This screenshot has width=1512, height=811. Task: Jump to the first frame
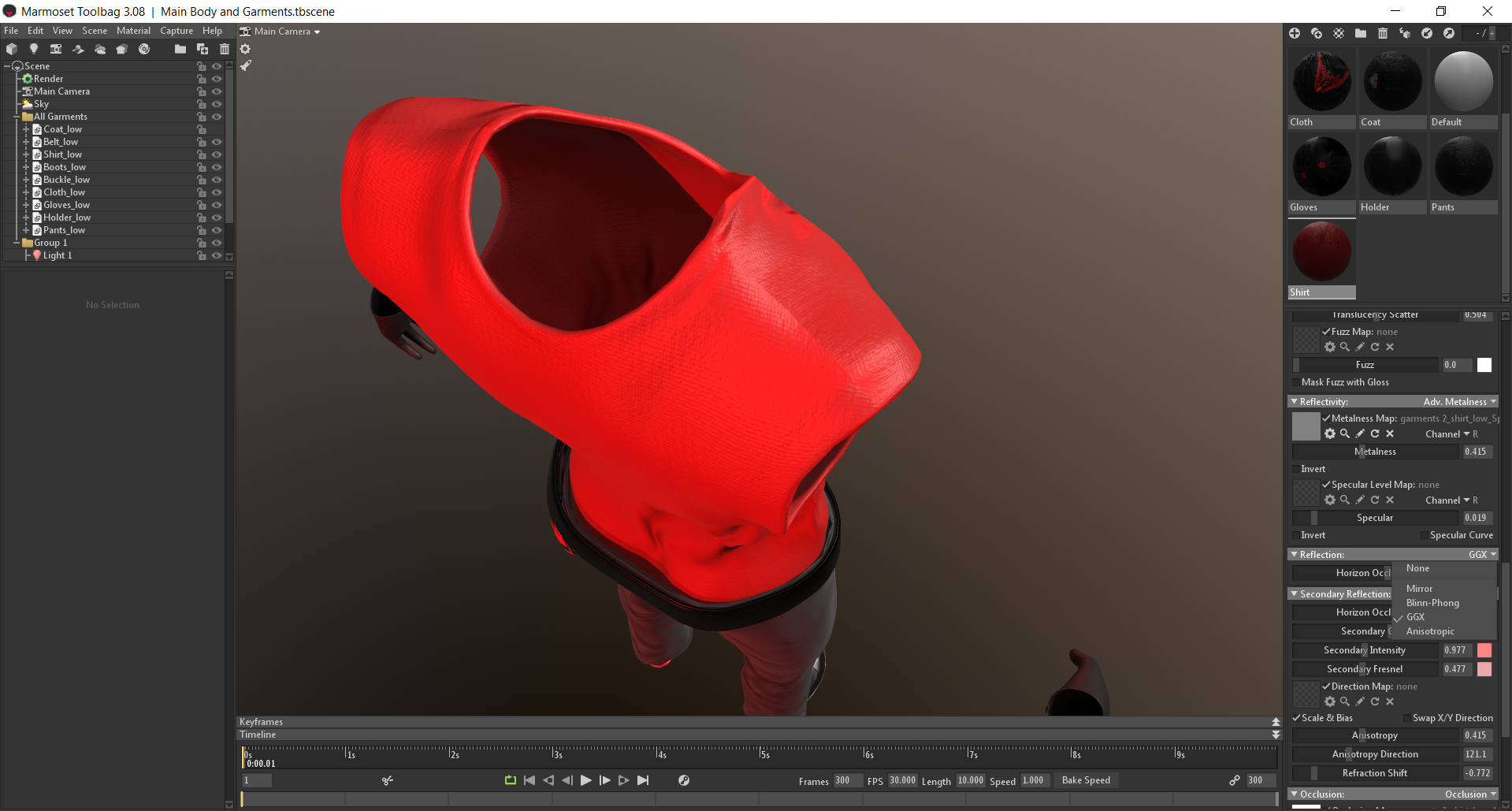click(529, 780)
